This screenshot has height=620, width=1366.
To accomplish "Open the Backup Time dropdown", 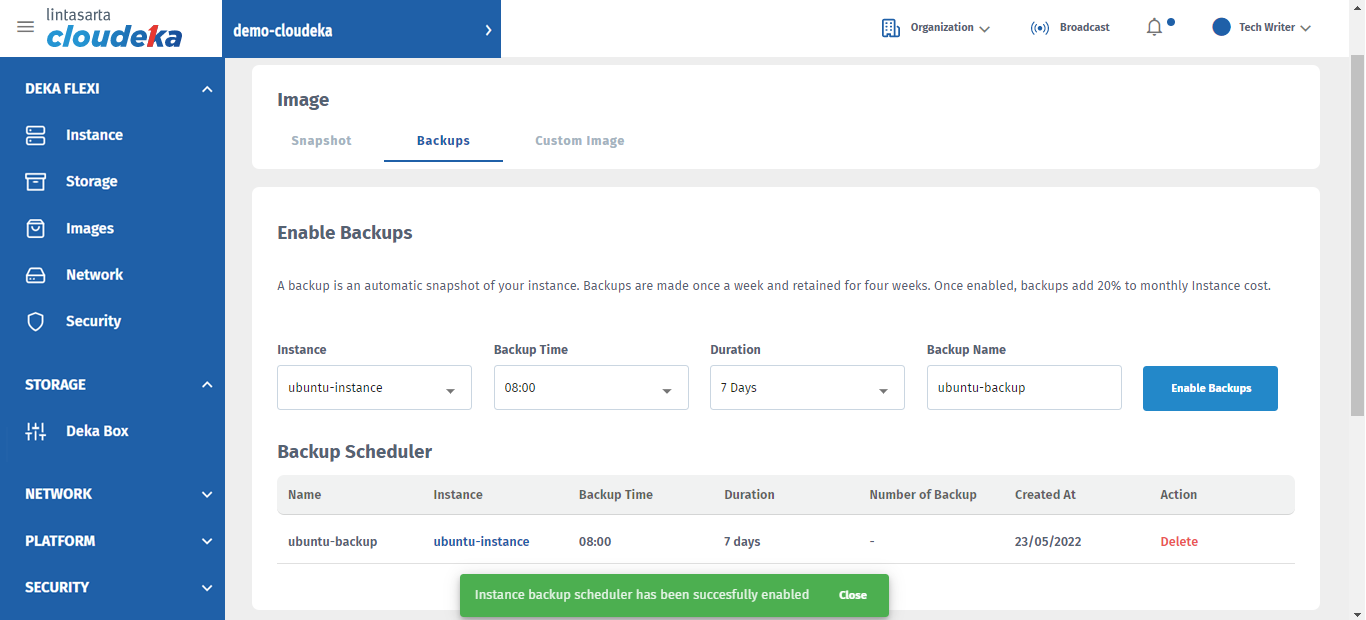I will [x=590, y=388].
